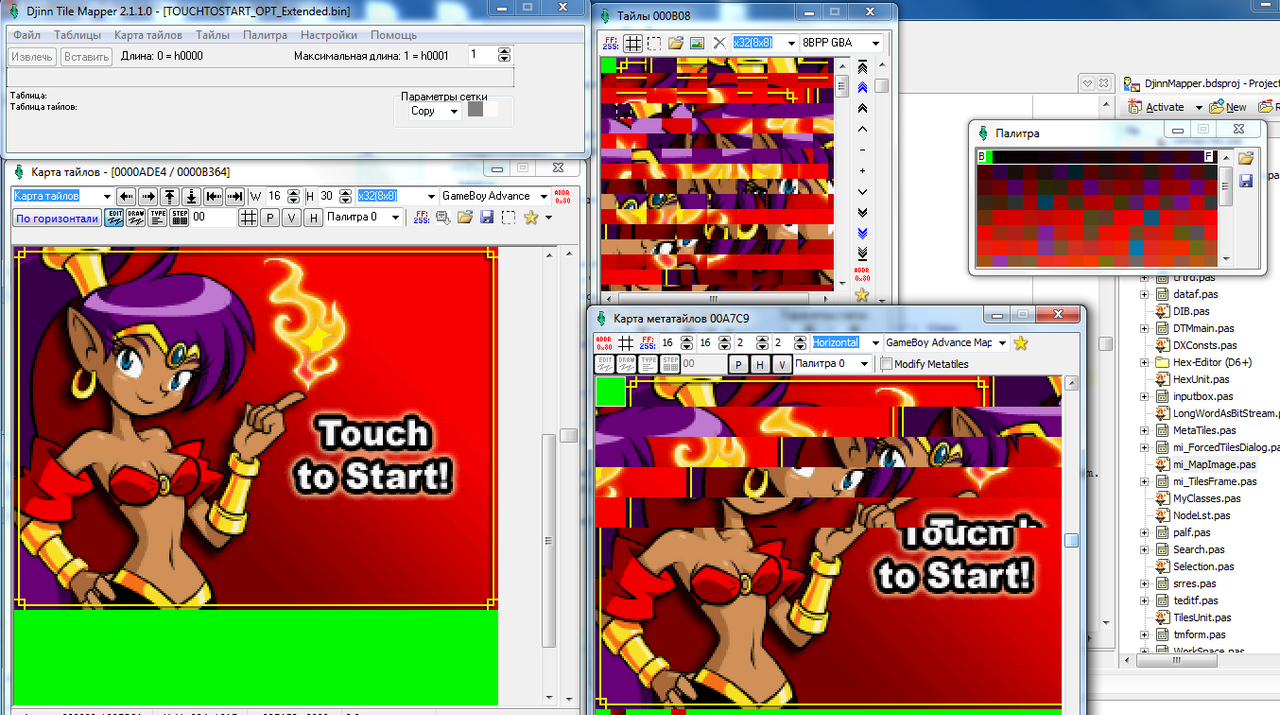Viewport: 1280px width, 715px height.
Task: Click the star favorites icon in tile map toolbar
Action: (x=530, y=217)
